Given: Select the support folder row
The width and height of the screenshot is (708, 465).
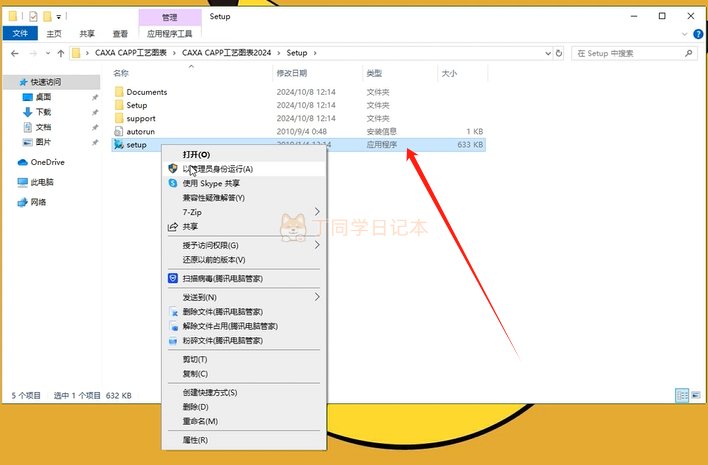Looking at the screenshot, I should pyautogui.click(x=298, y=118).
